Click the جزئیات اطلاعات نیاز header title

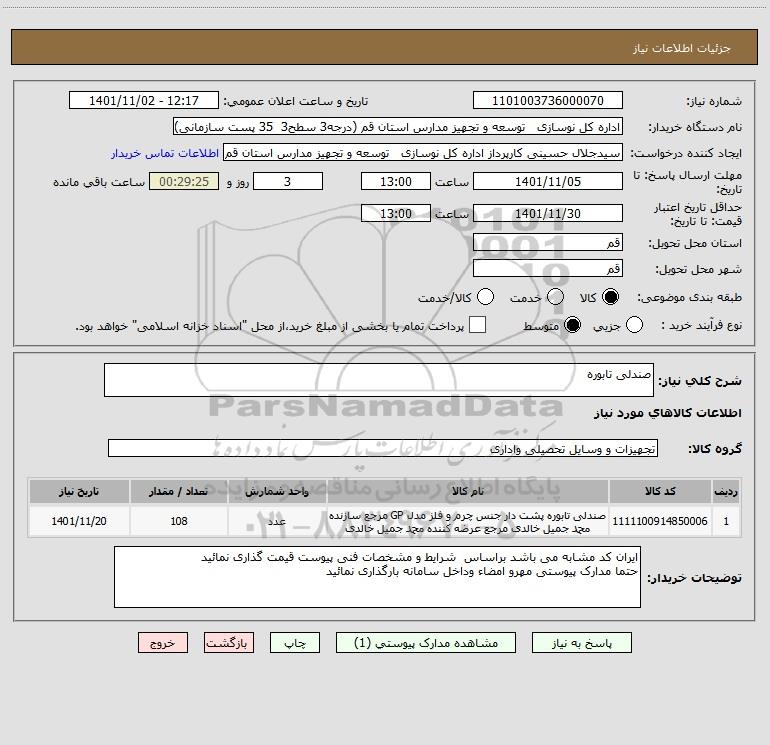682,48
